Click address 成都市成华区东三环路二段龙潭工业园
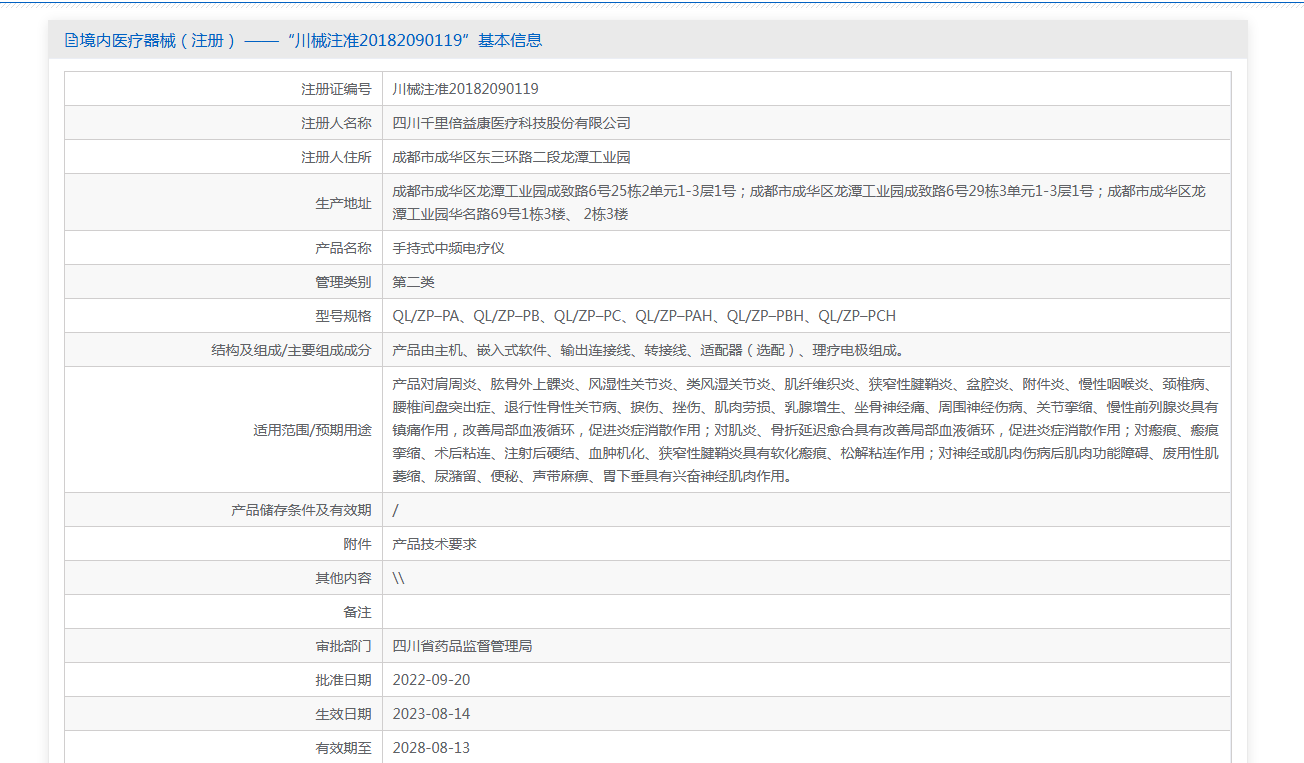1304x763 pixels. 512,157
